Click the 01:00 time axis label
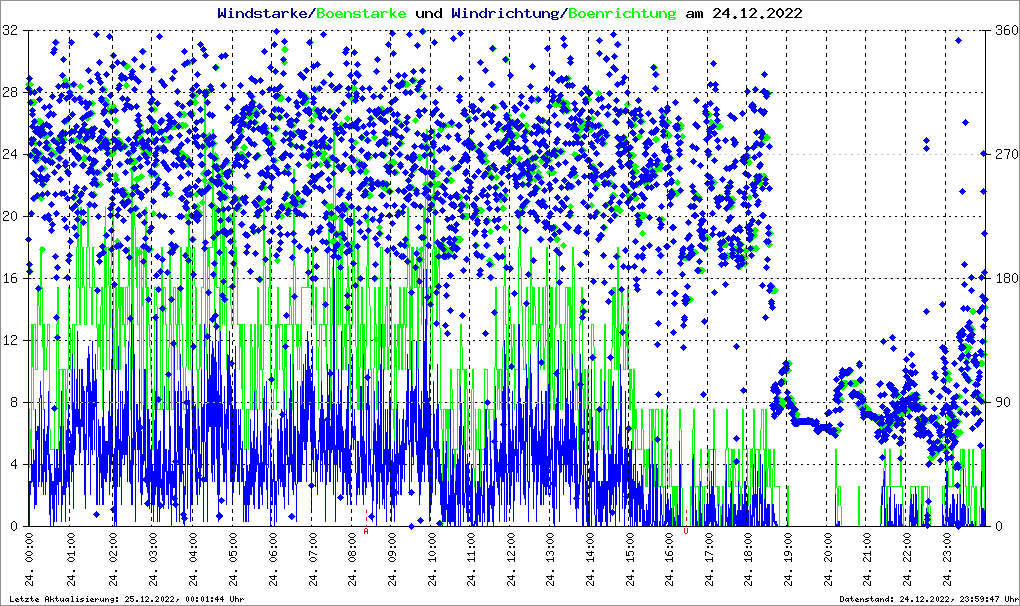The width and height of the screenshot is (1020, 606). pyautogui.click(x=71, y=560)
